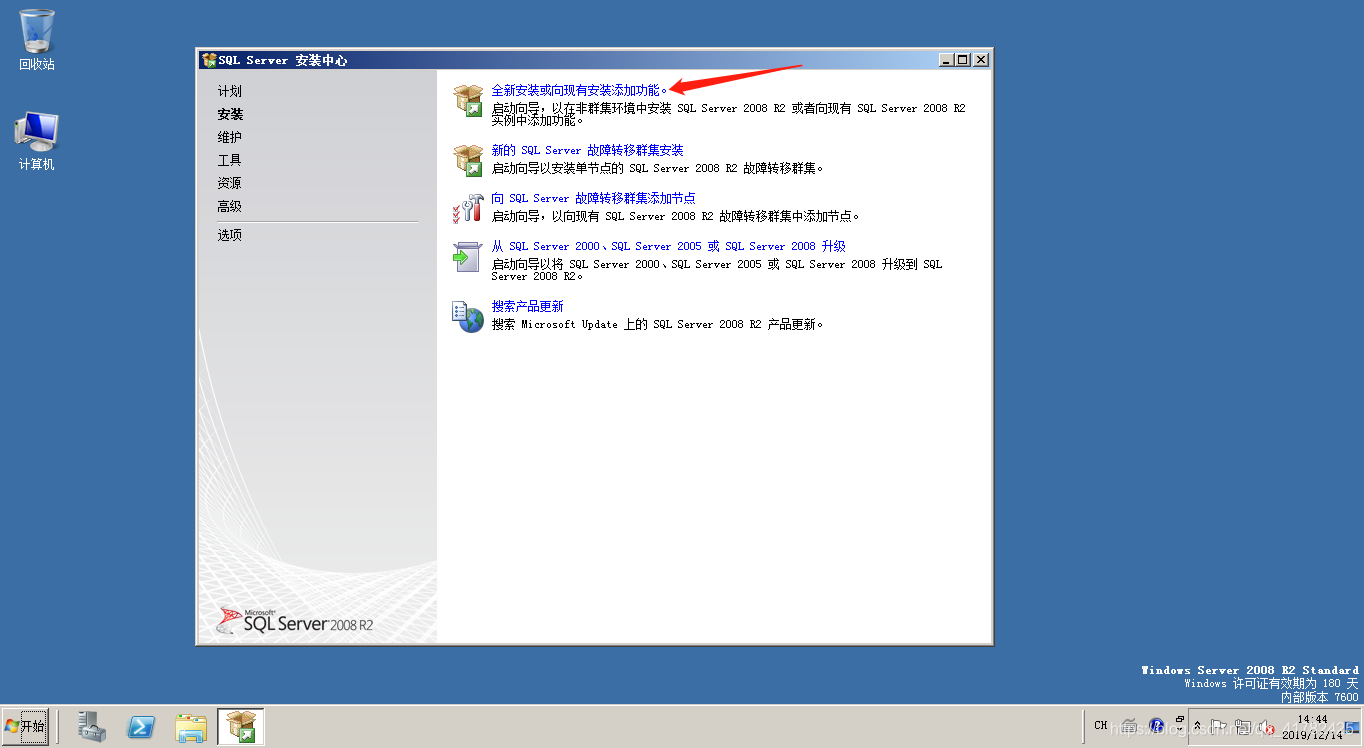Close the SQL Server 安装中心 window
1364x748 pixels.
pyautogui.click(x=981, y=60)
